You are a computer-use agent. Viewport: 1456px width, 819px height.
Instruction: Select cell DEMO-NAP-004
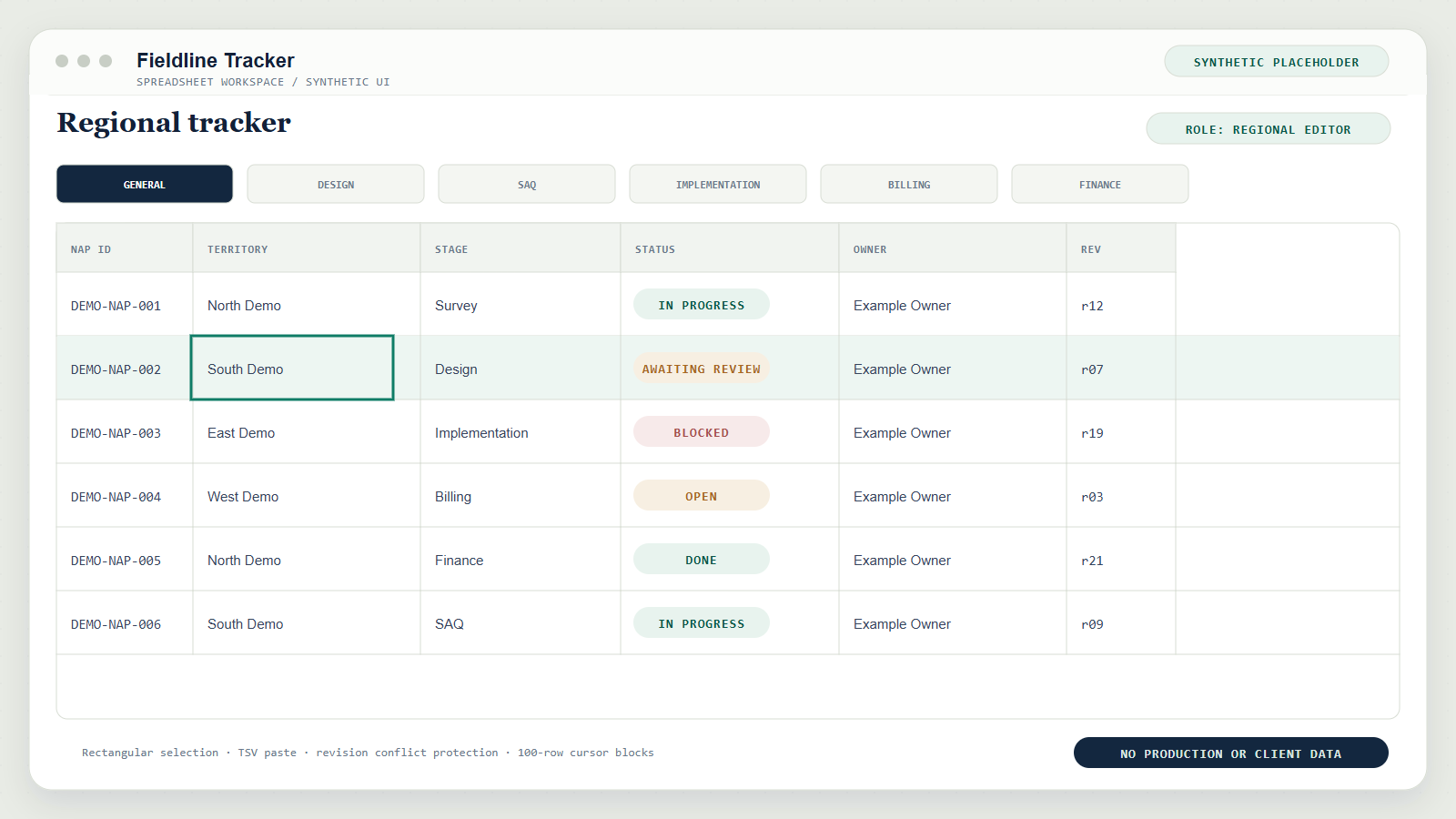125,496
